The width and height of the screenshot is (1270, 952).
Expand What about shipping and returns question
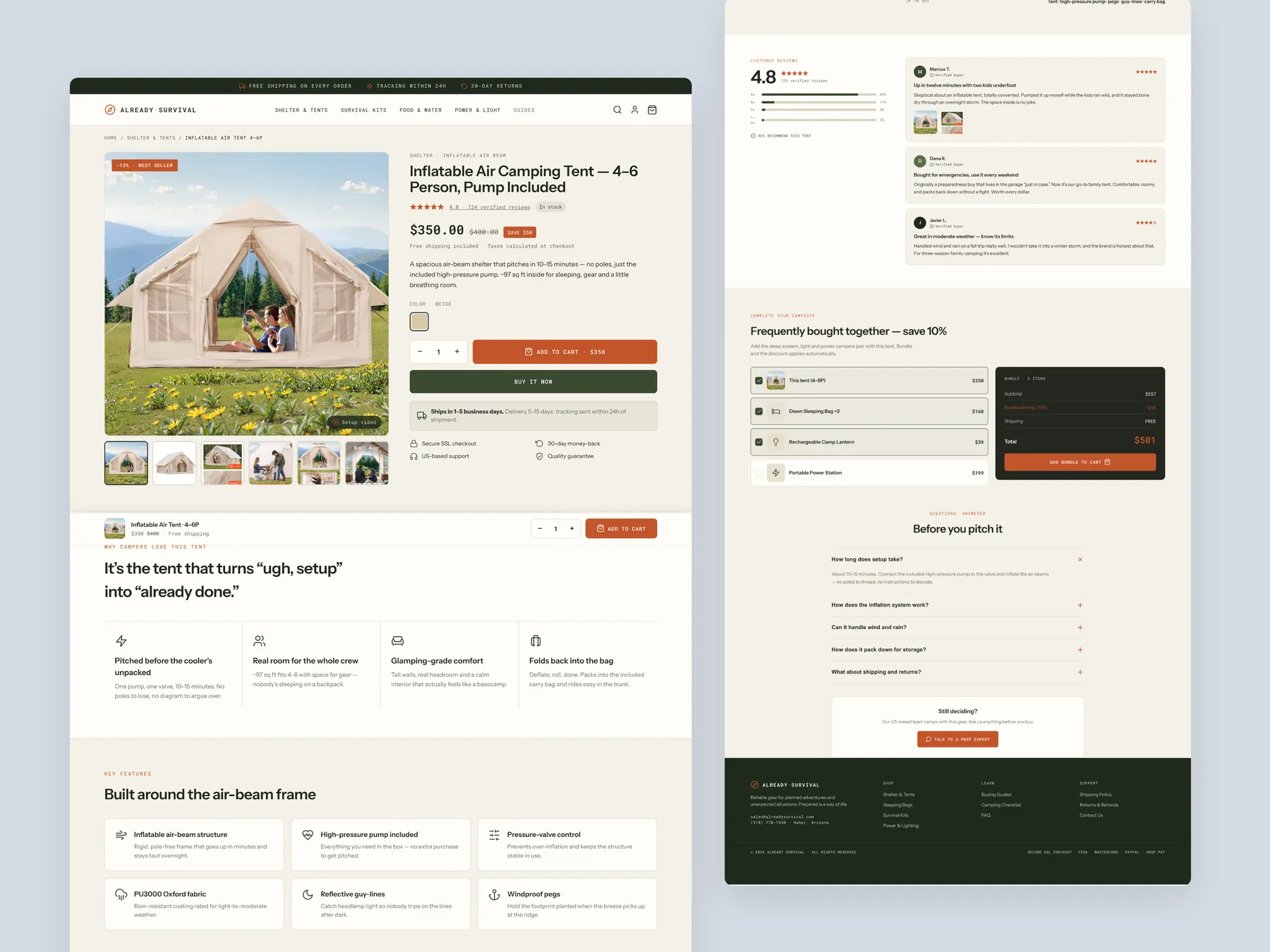(x=957, y=672)
